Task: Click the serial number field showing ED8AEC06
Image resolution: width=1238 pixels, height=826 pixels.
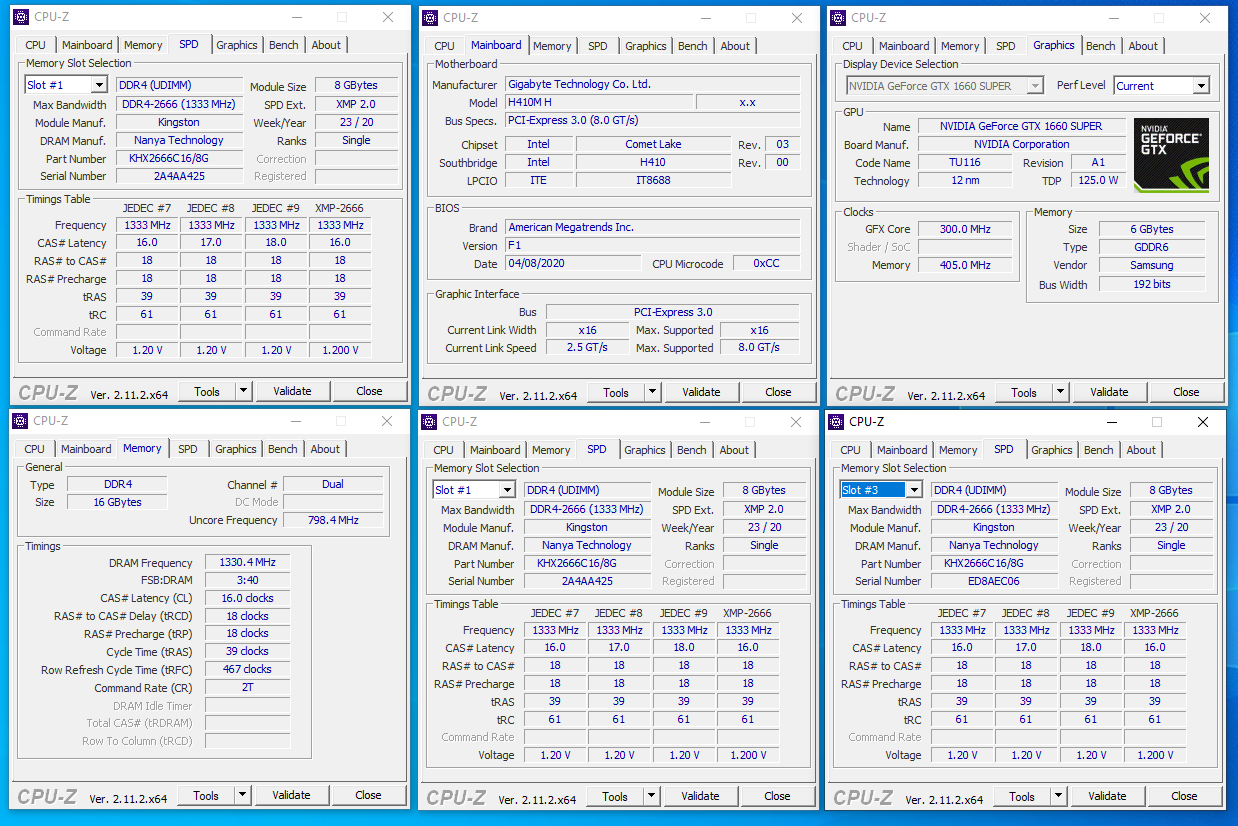Action: pos(993,581)
